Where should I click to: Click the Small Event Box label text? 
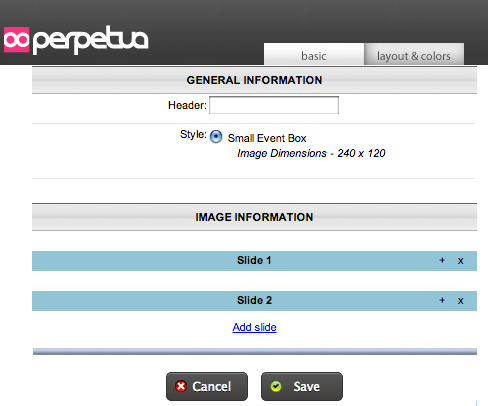coord(267,138)
